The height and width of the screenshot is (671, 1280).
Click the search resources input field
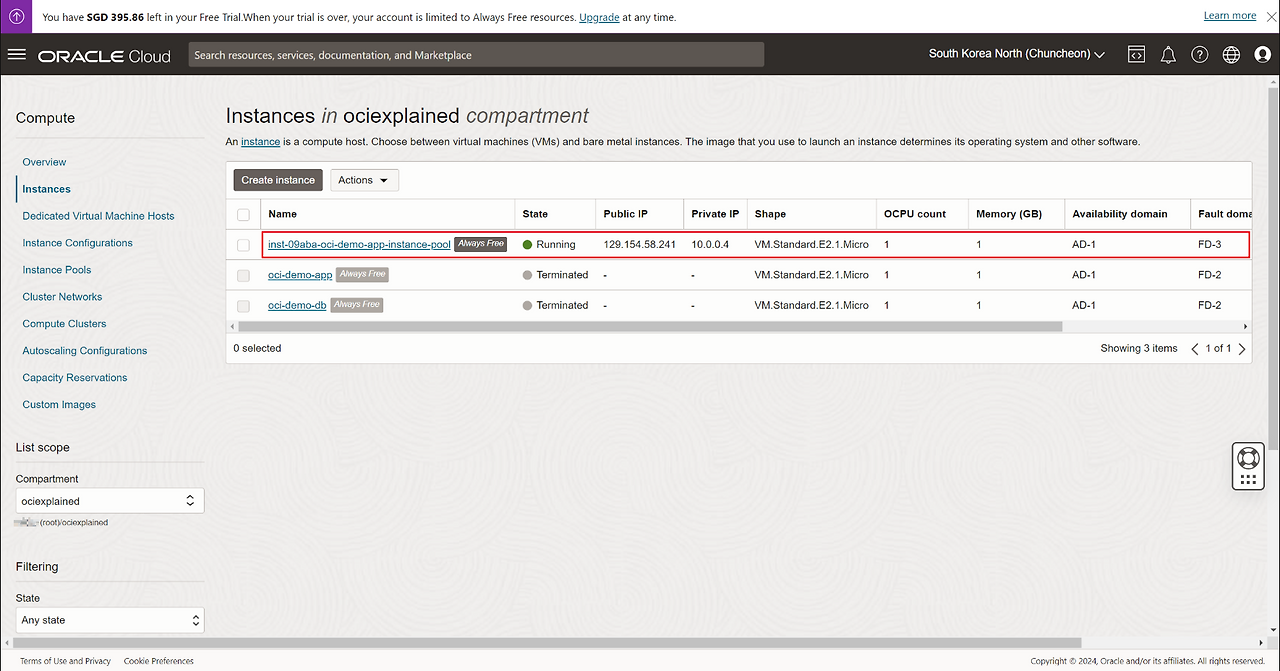476,55
